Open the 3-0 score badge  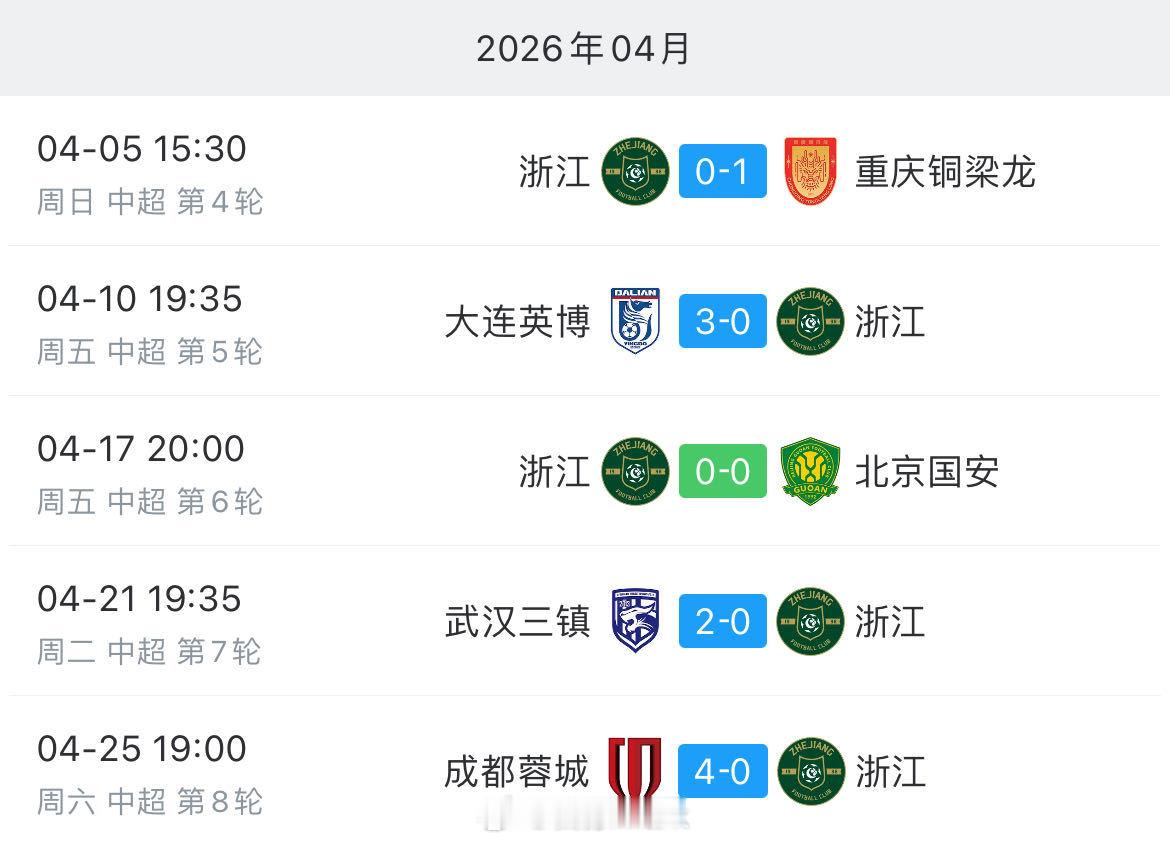pyautogui.click(x=722, y=321)
